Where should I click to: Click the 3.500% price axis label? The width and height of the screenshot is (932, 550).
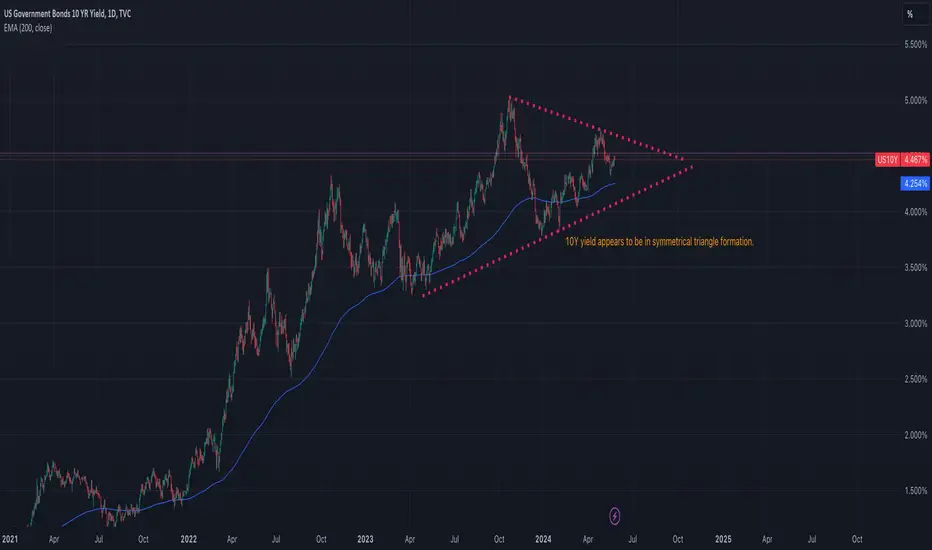click(915, 268)
